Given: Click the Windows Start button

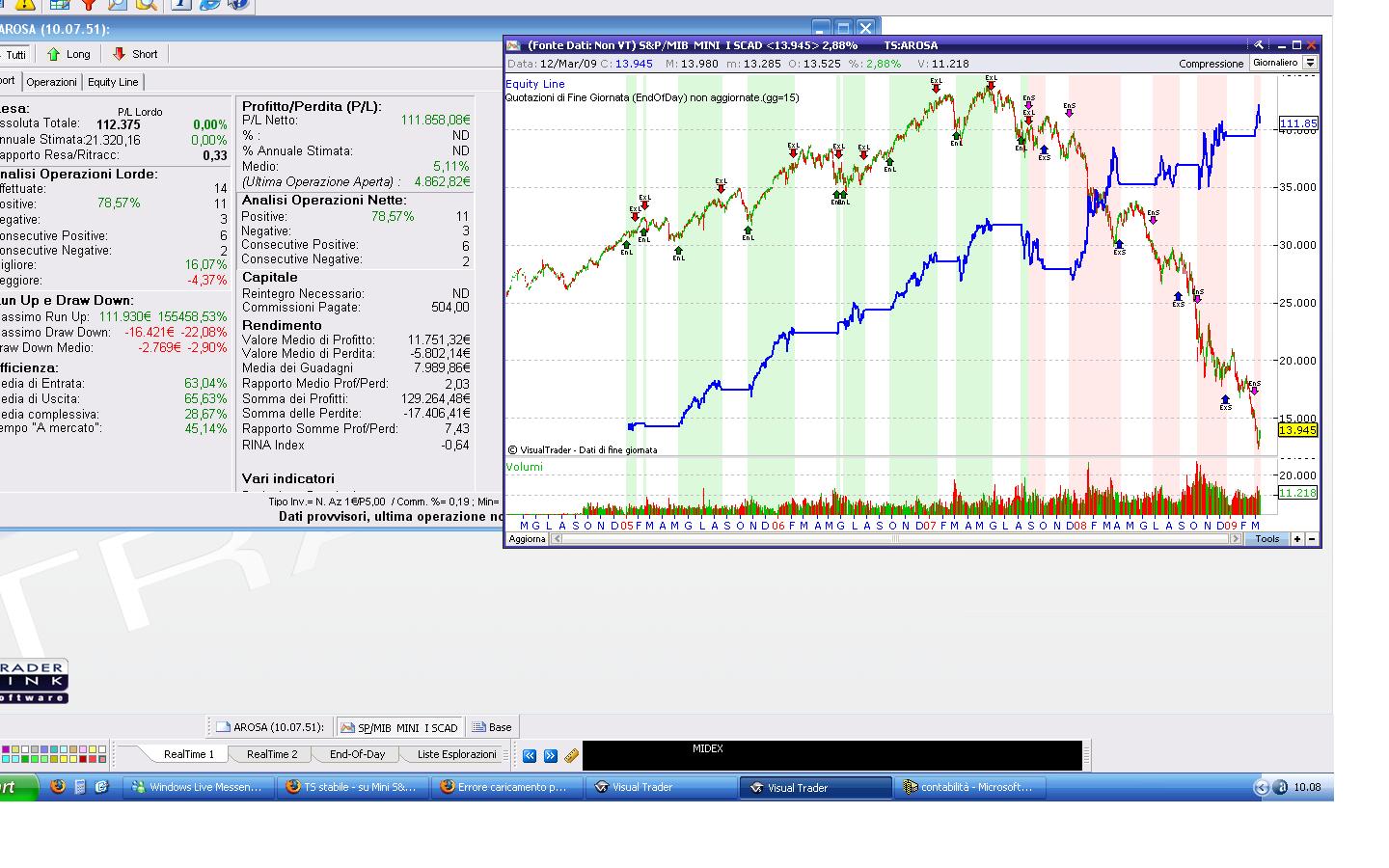Looking at the screenshot, I should click(17, 787).
